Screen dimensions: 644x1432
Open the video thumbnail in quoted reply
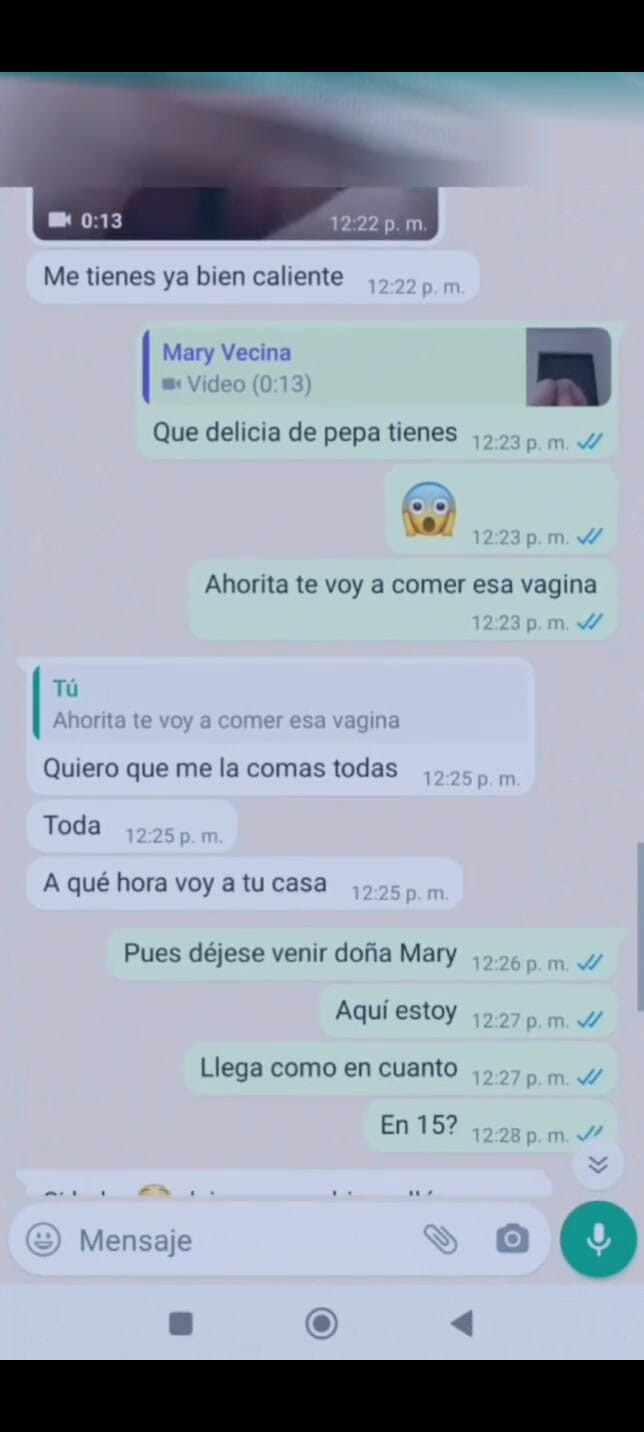click(x=569, y=367)
